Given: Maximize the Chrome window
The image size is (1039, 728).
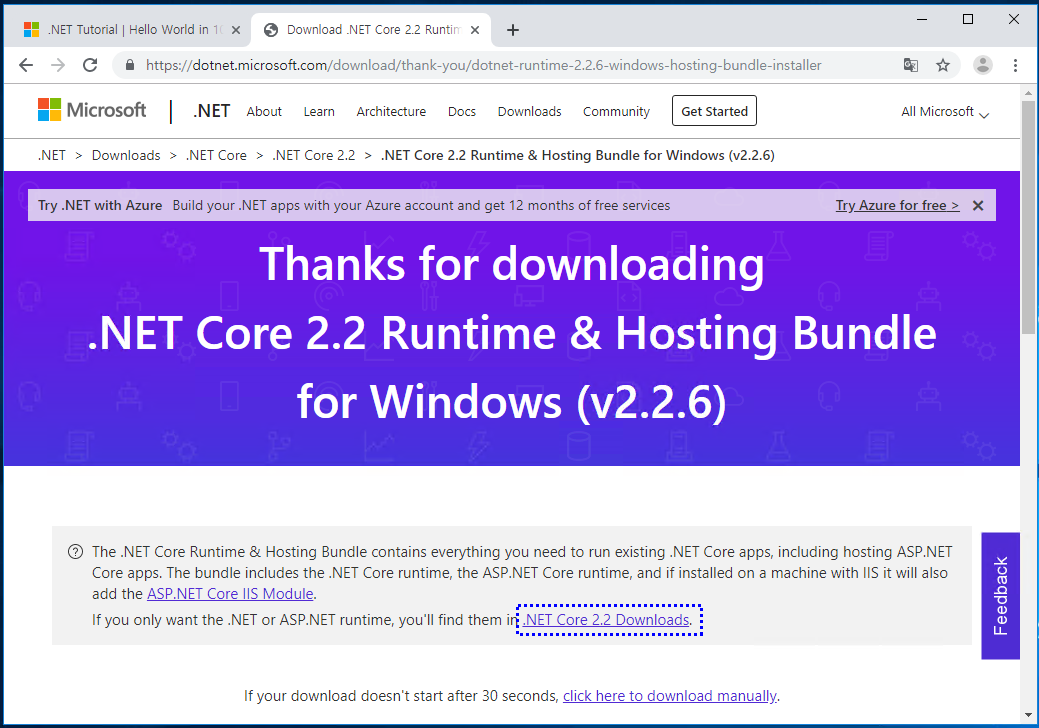Looking at the screenshot, I should [x=967, y=19].
